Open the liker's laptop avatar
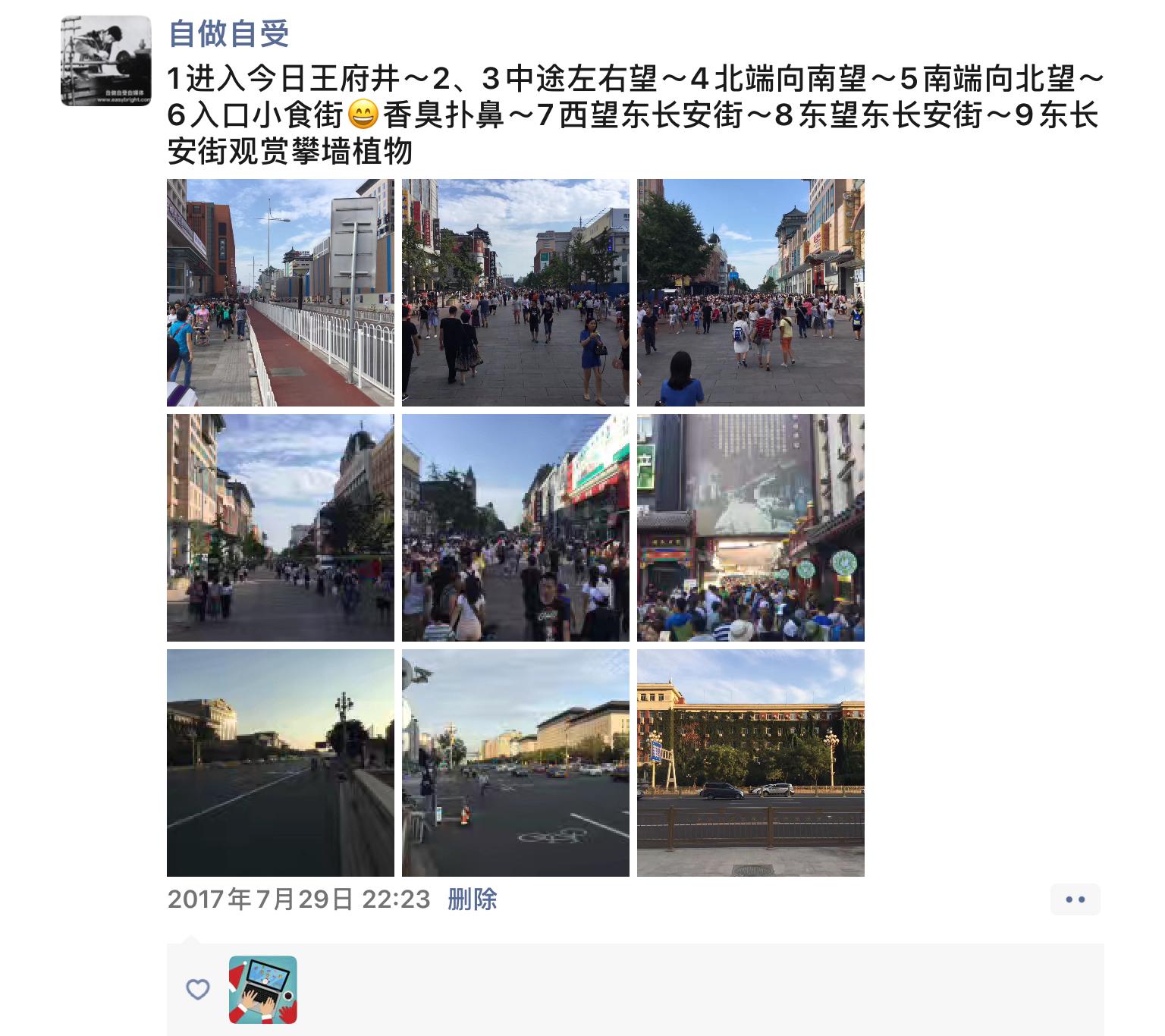 [x=263, y=990]
